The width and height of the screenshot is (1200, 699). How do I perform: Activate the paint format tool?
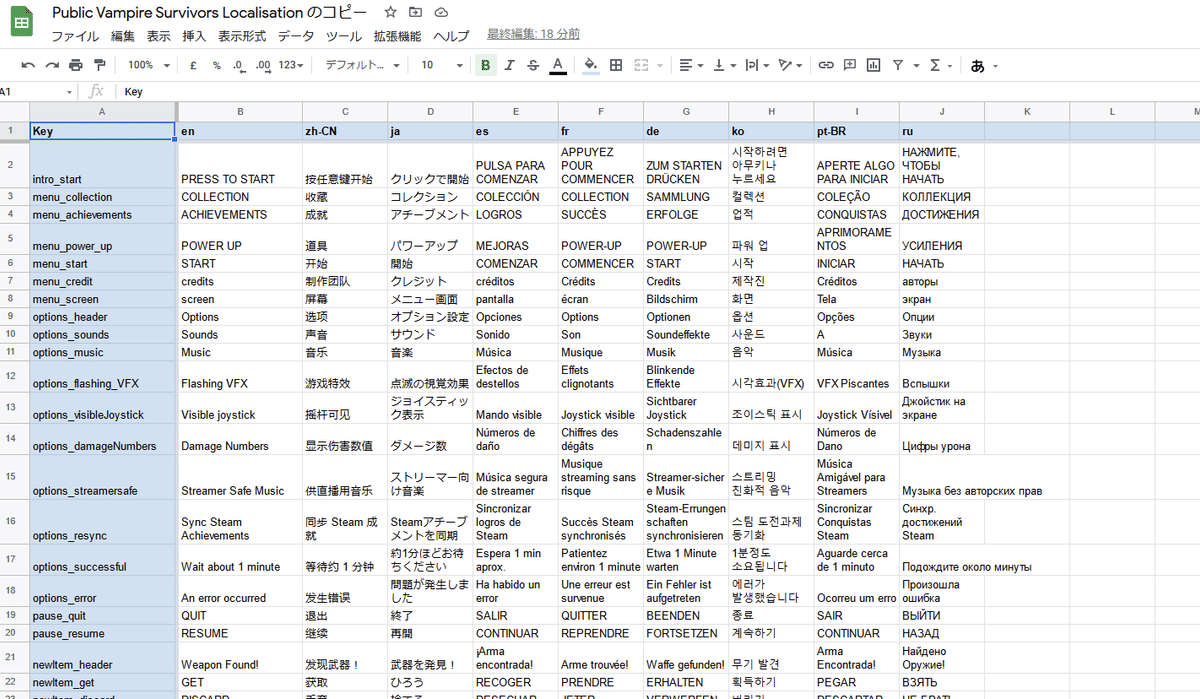pyautogui.click(x=99, y=65)
